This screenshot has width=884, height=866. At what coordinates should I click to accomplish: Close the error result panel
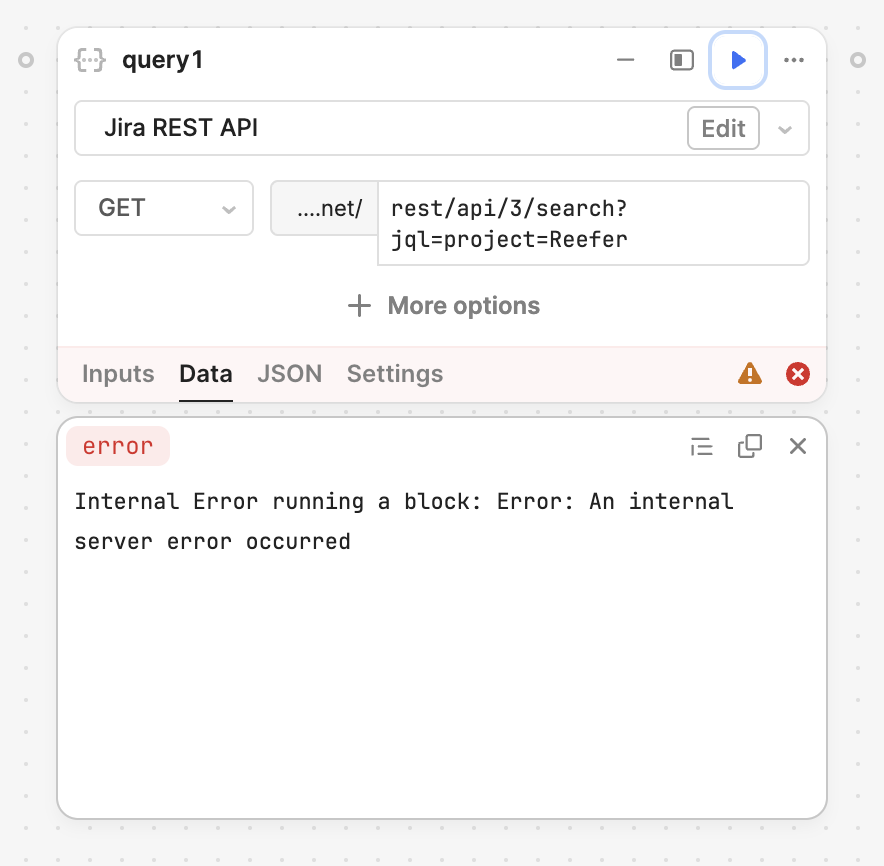click(798, 446)
